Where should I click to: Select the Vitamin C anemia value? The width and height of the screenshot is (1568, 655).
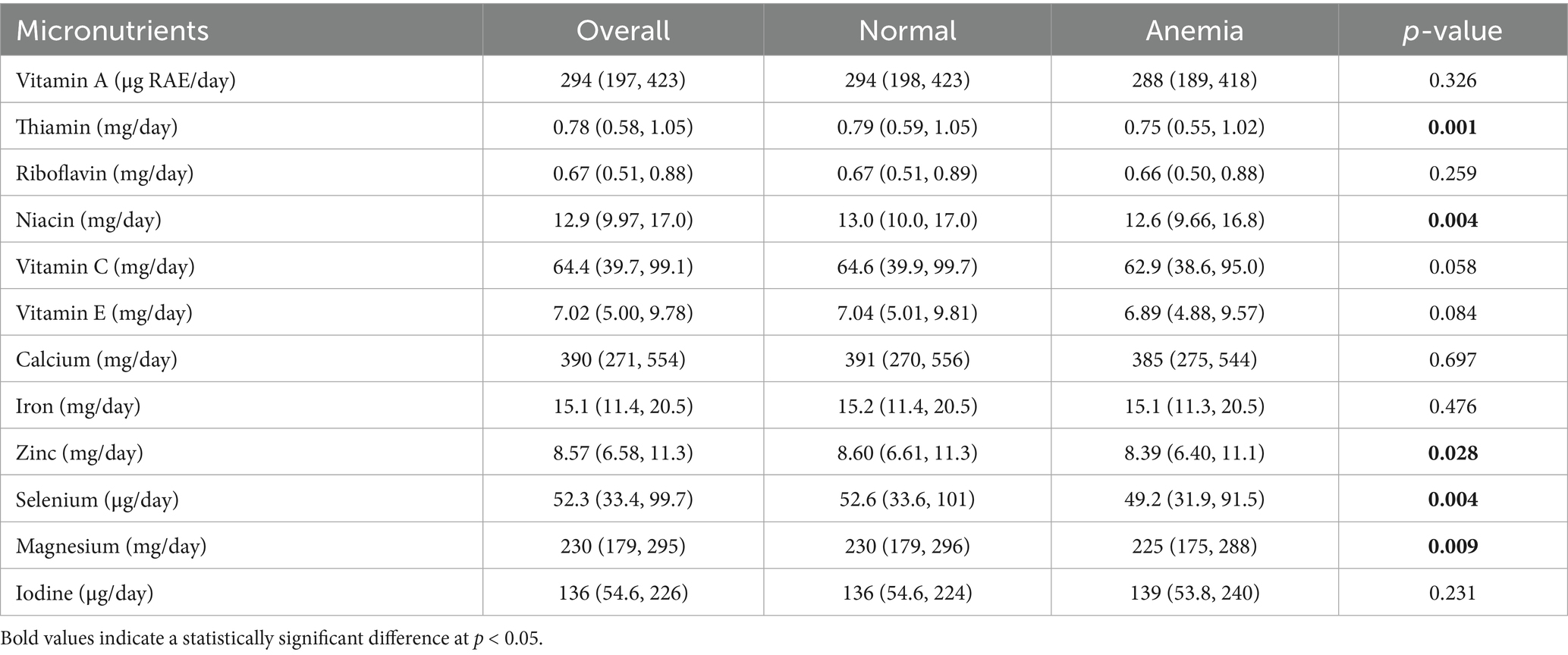pyautogui.click(x=1194, y=267)
